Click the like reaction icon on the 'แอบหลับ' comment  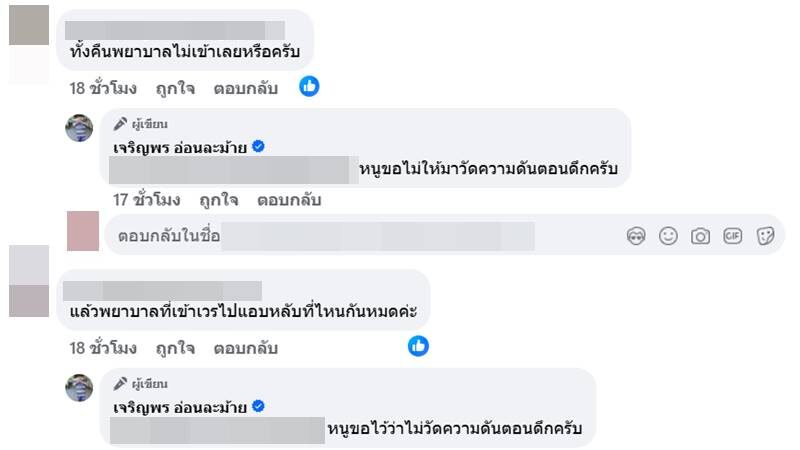tap(419, 347)
